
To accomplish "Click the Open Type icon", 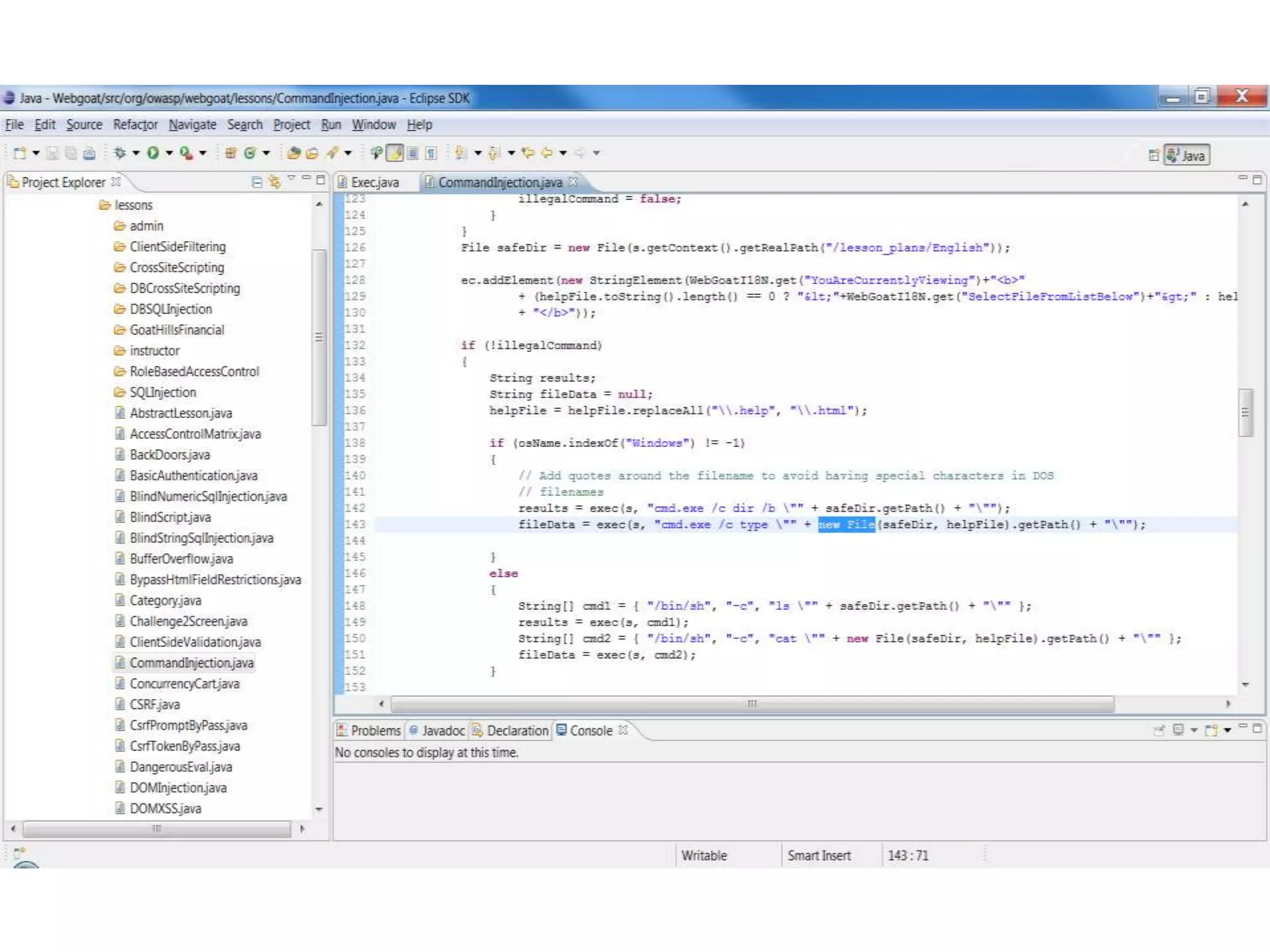I will point(294,152).
